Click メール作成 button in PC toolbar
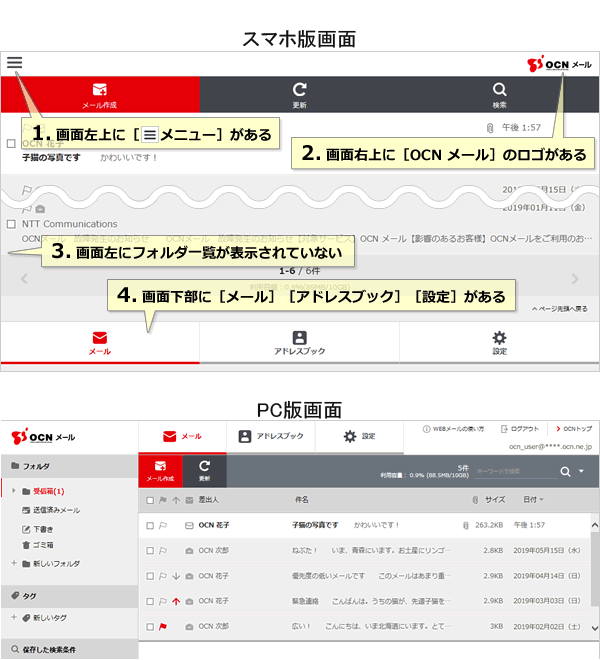 pos(160,471)
